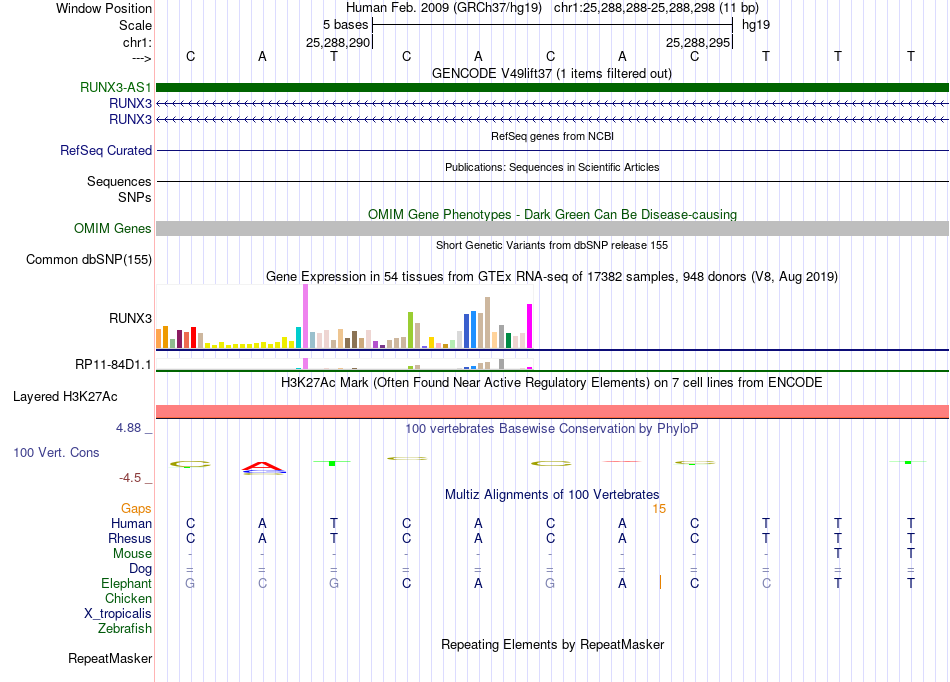Click the 100 Vert. Cons label
The height and width of the screenshot is (682, 950).
(56, 452)
